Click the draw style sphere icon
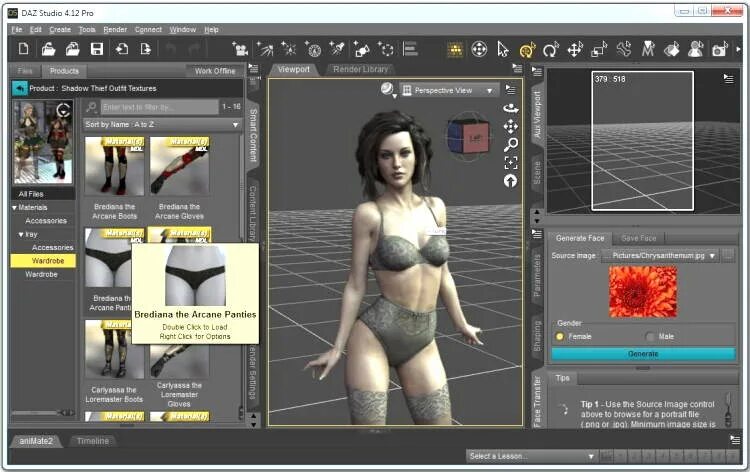Image resolution: width=750 pixels, height=472 pixels. coord(387,89)
